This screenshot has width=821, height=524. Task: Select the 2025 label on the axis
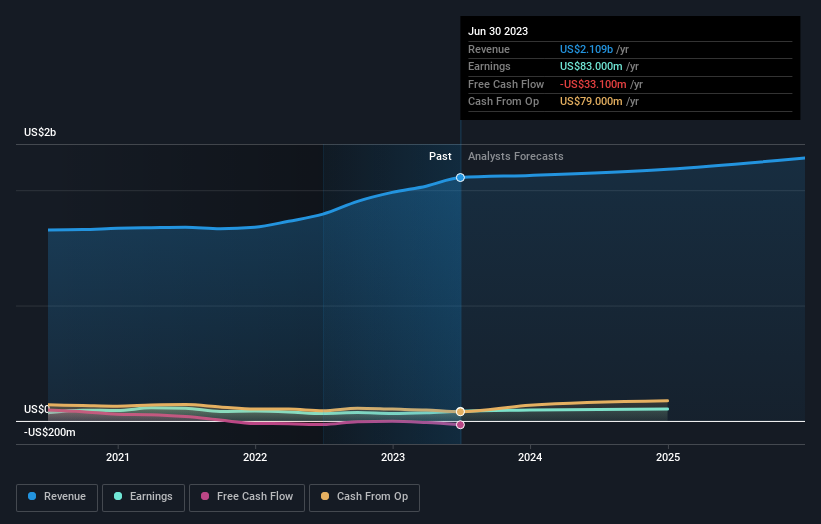pyautogui.click(x=668, y=457)
